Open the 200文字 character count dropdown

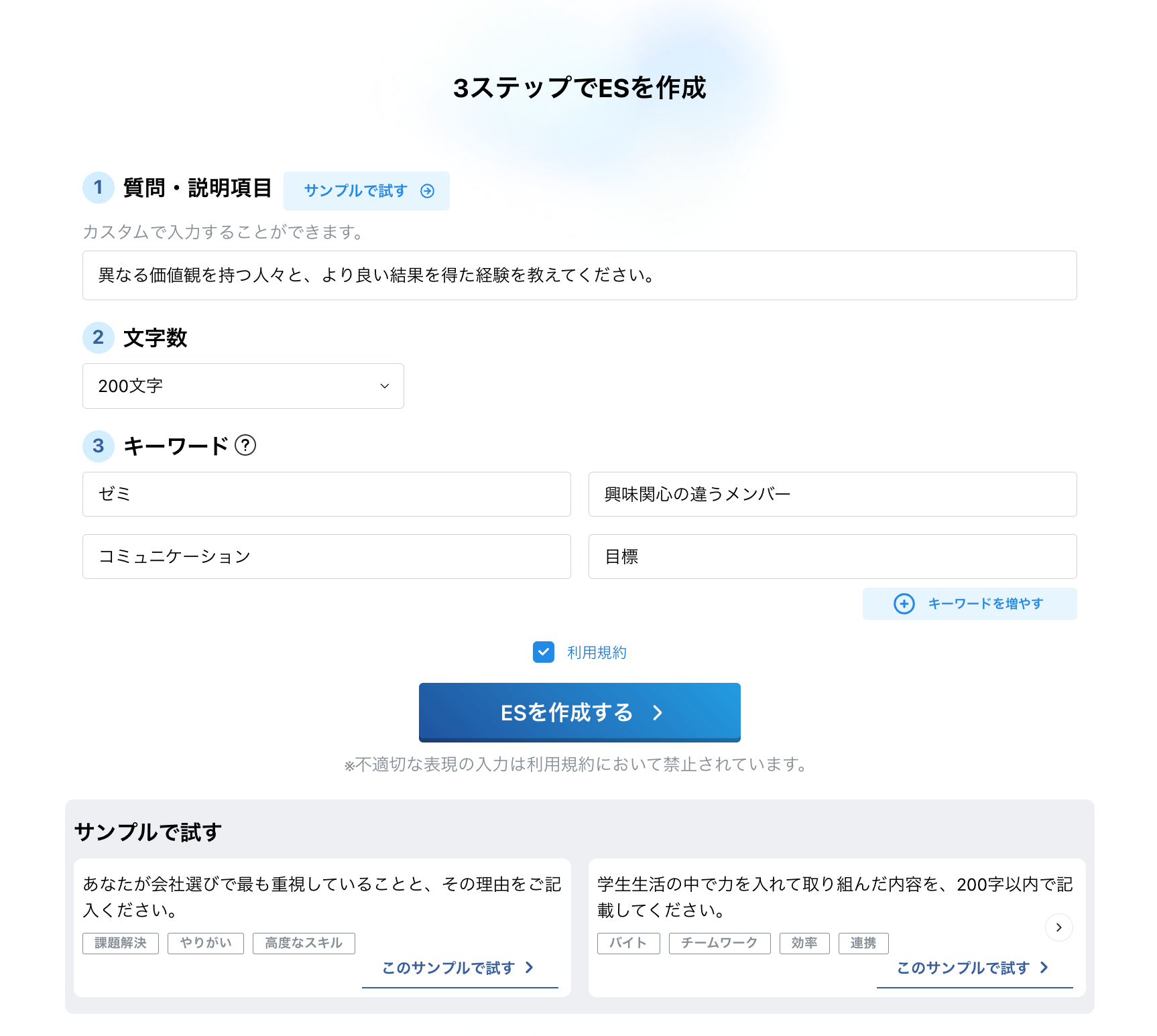[243, 386]
